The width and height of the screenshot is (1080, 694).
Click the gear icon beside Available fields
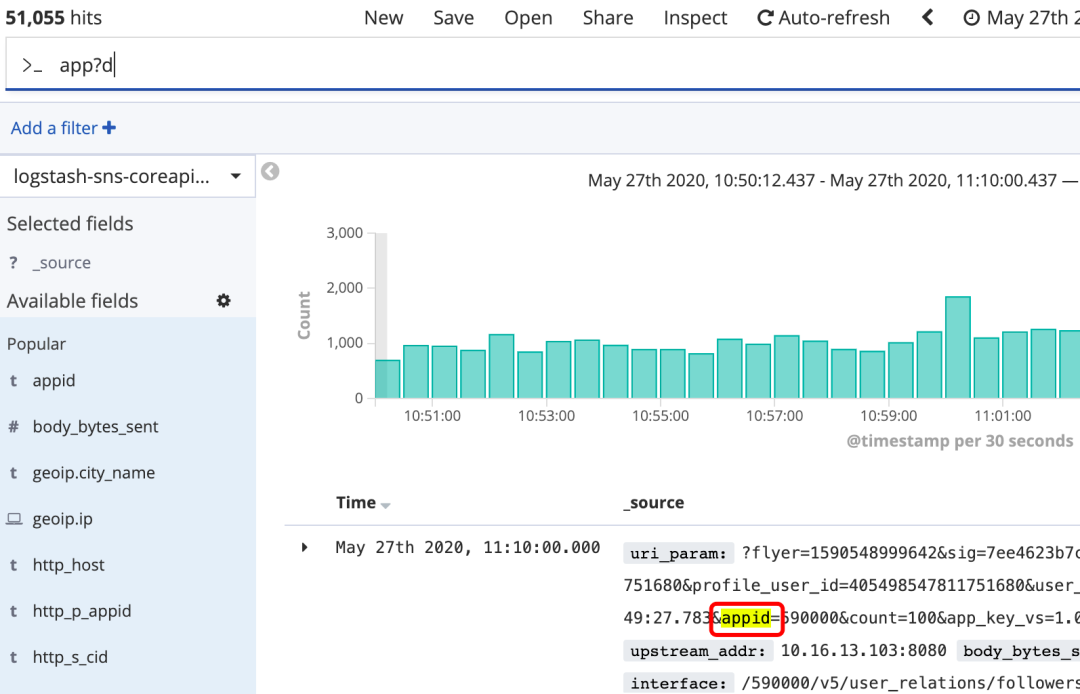tap(224, 301)
